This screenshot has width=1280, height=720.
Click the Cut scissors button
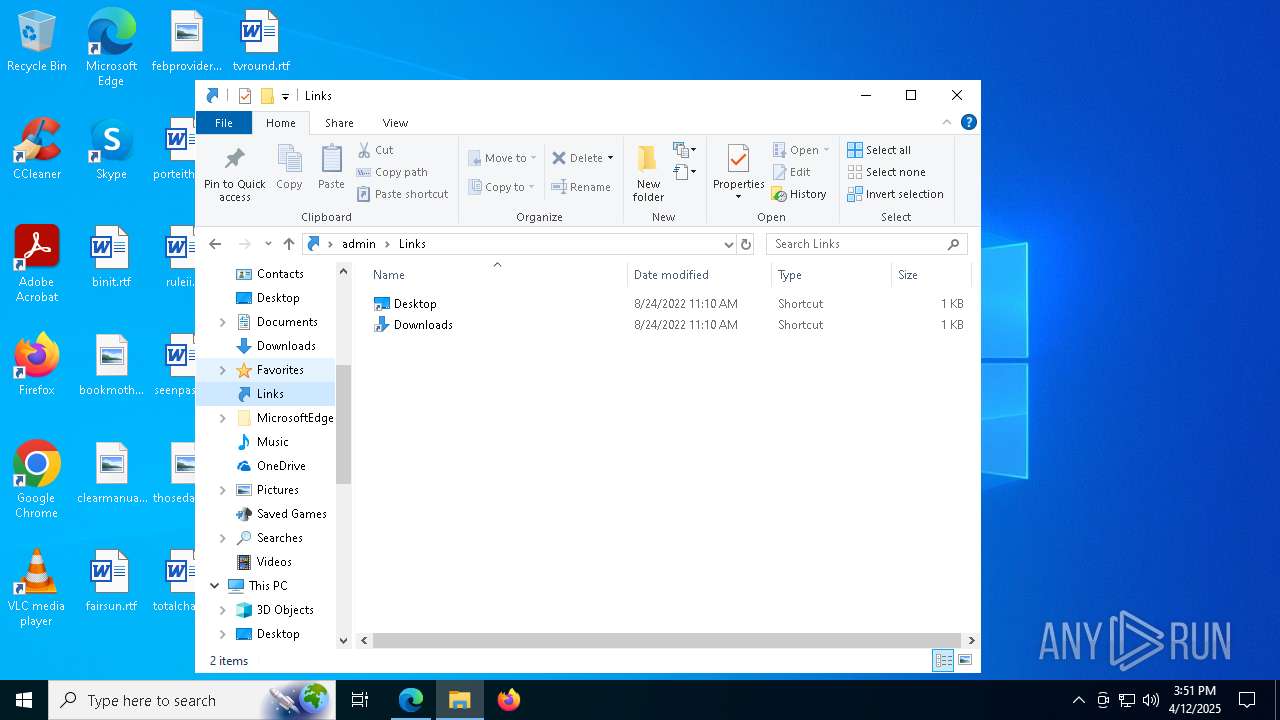click(376, 150)
